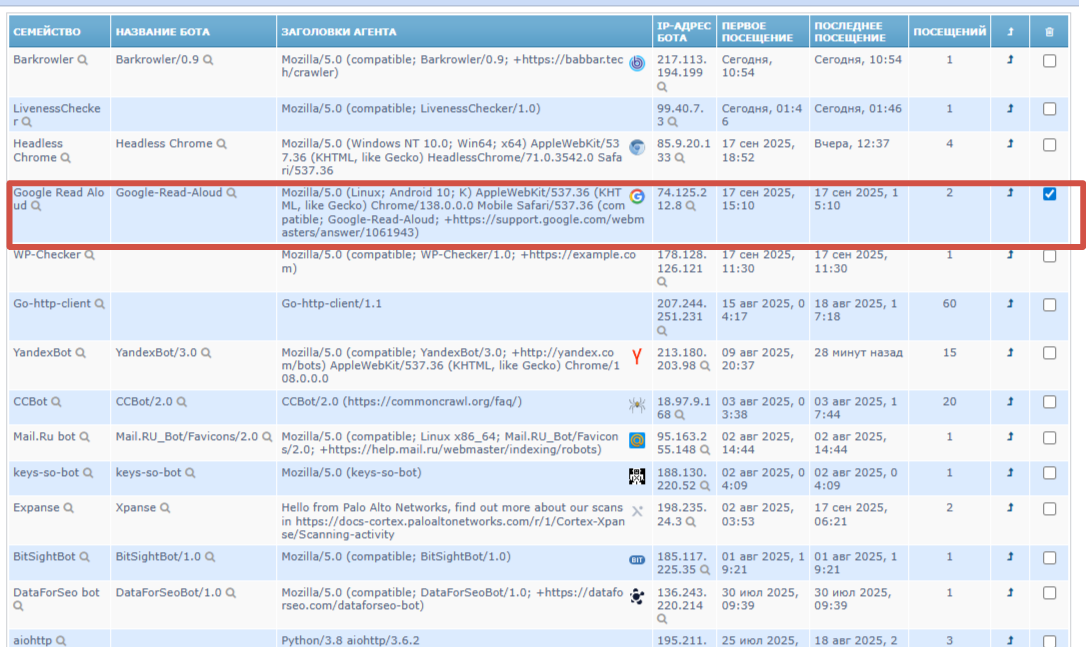Enable the checkbox in the YandexBot row

[1049, 353]
